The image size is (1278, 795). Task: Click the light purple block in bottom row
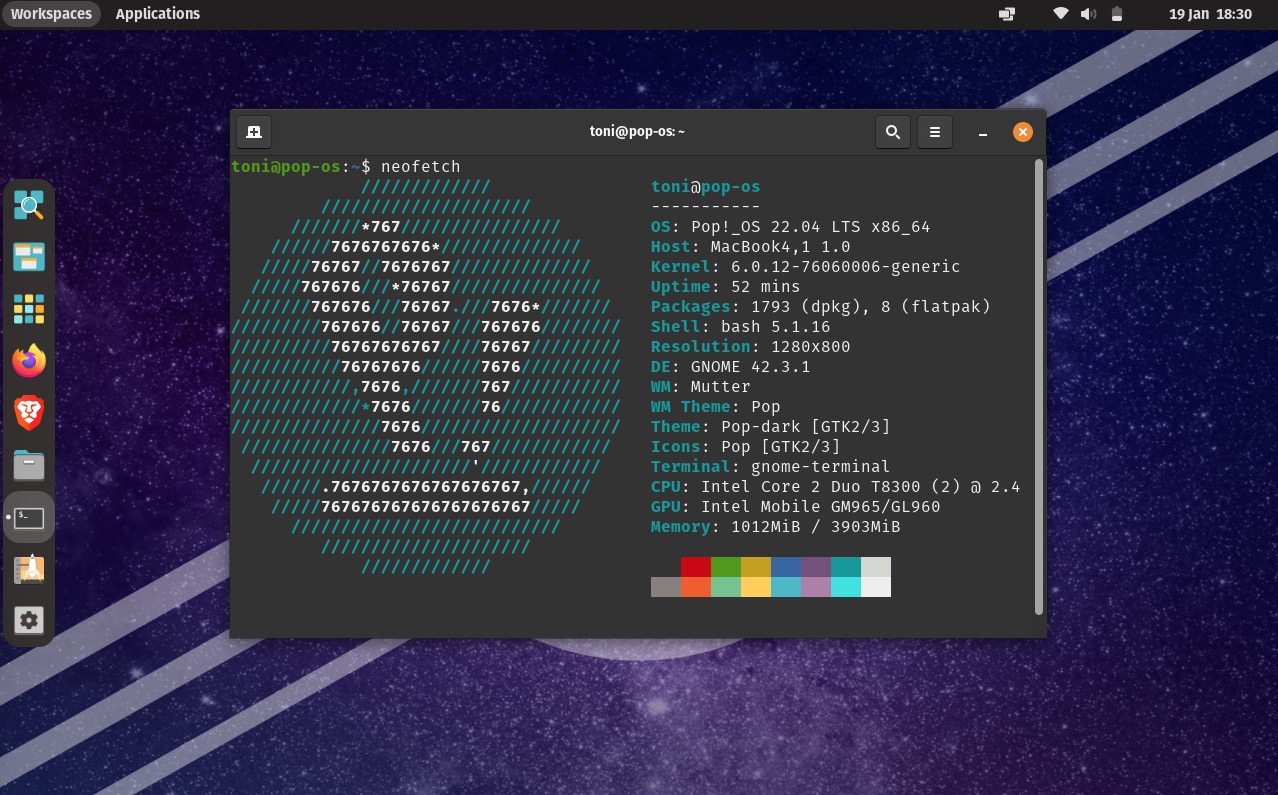tap(816, 587)
